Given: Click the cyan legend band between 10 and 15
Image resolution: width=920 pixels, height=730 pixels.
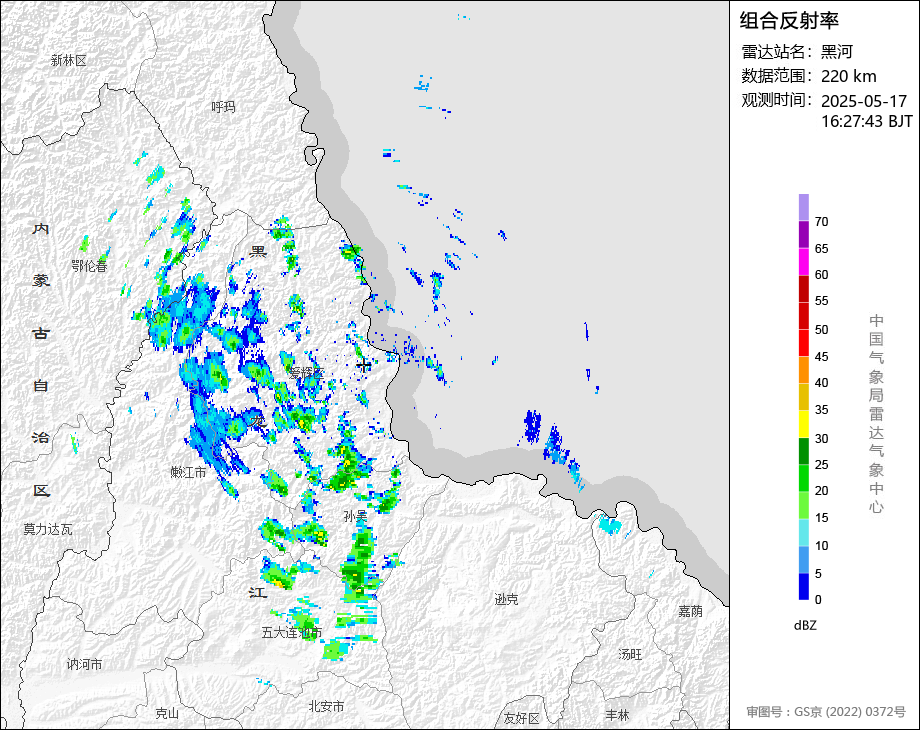Looking at the screenshot, I should click(804, 533).
